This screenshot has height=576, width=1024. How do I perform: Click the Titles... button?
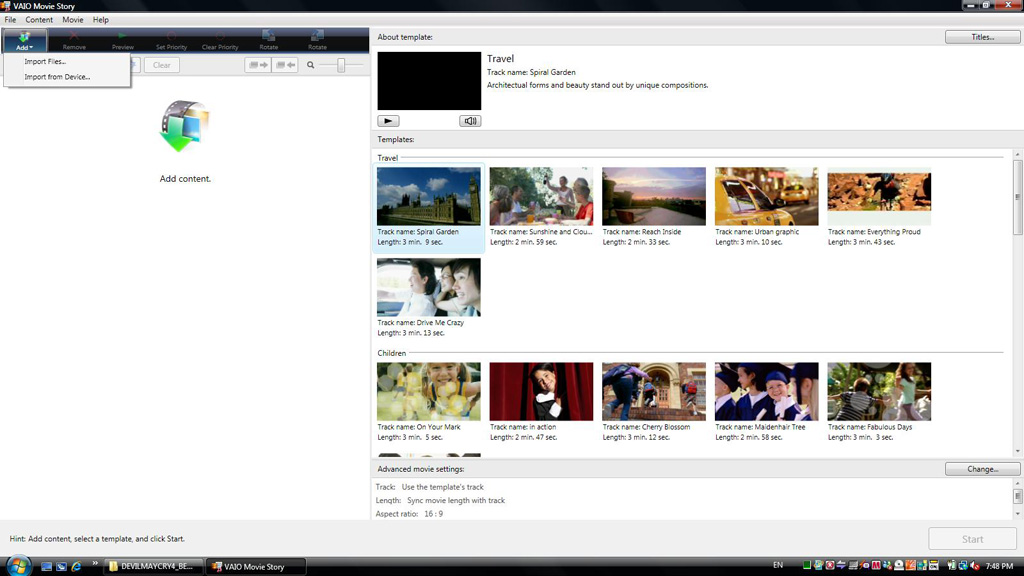[x=982, y=37]
